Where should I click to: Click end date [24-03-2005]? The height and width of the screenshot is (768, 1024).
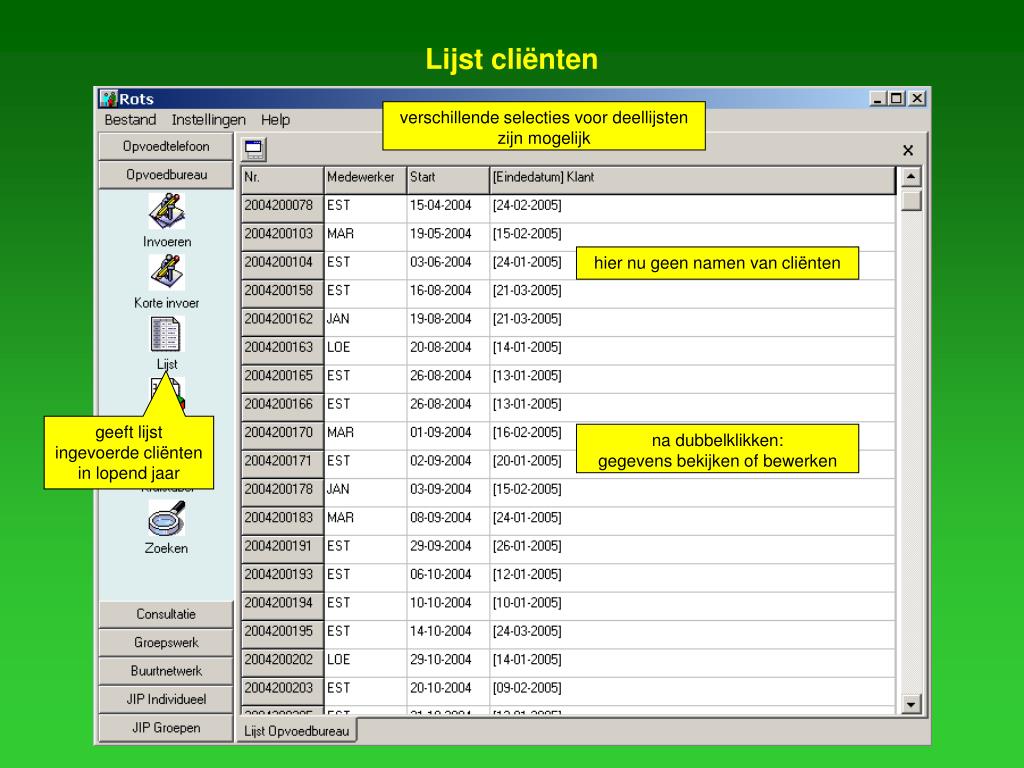pos(527,632)
